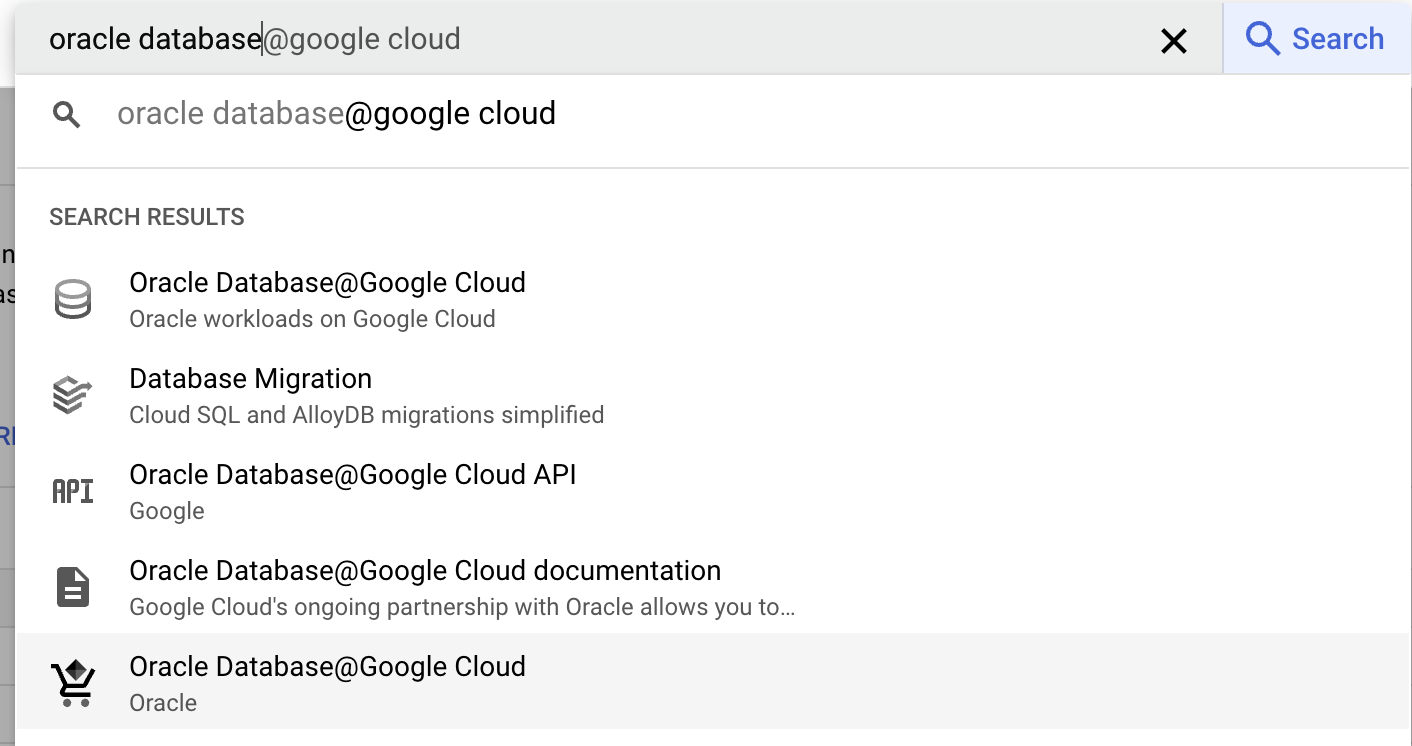The height and width of the screenshot is (746, 1412).
Task: Click the 'Google Cloud's ongoing partnership with Oracle' description
Action: coord(463,607)
